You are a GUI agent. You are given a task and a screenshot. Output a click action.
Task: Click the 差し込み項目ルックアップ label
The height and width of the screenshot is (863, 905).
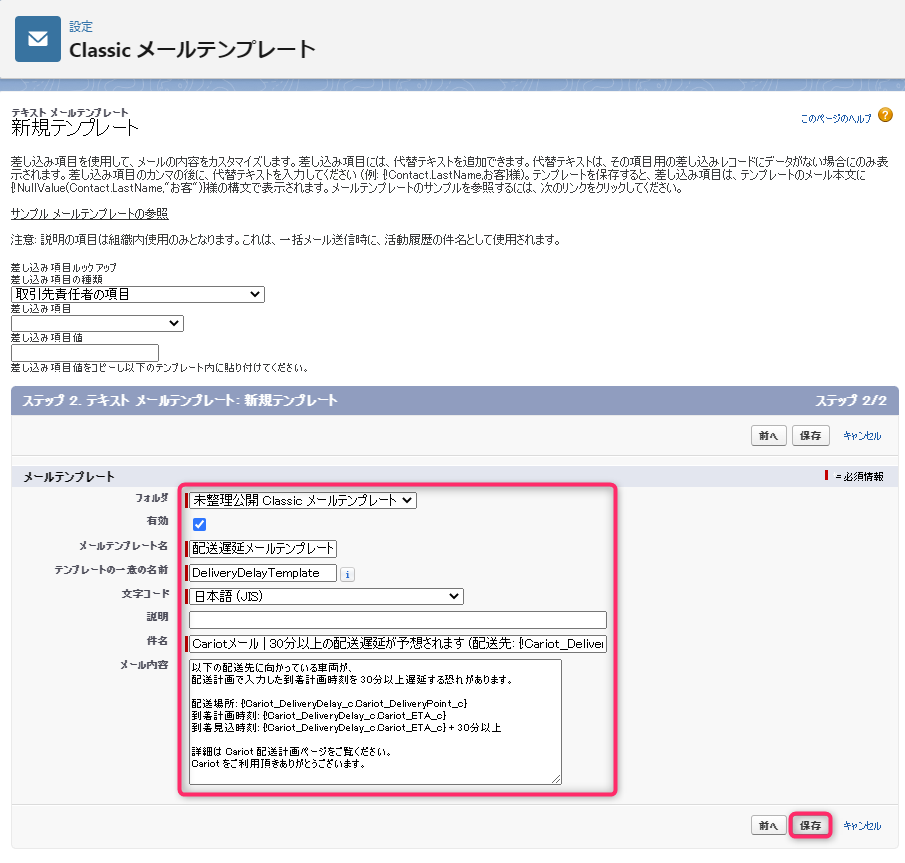pos(63,268)
